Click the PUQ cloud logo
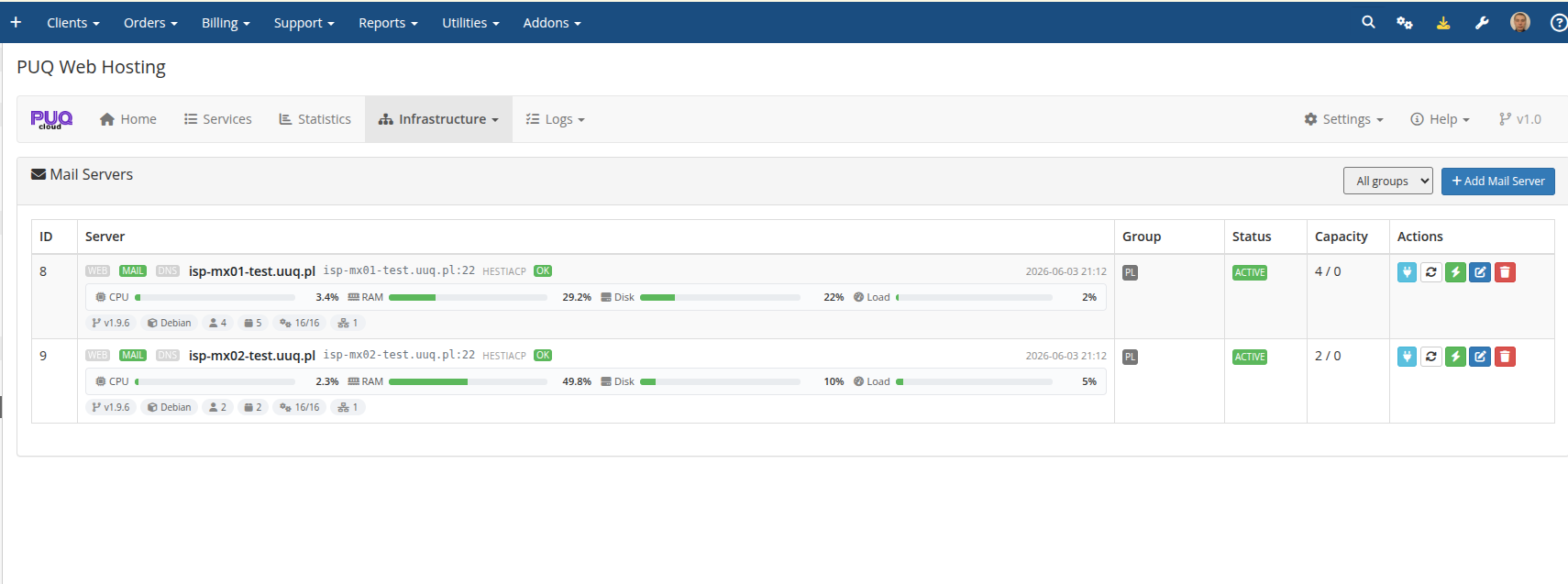1568x584 pixels. click(x=51, y=119)
